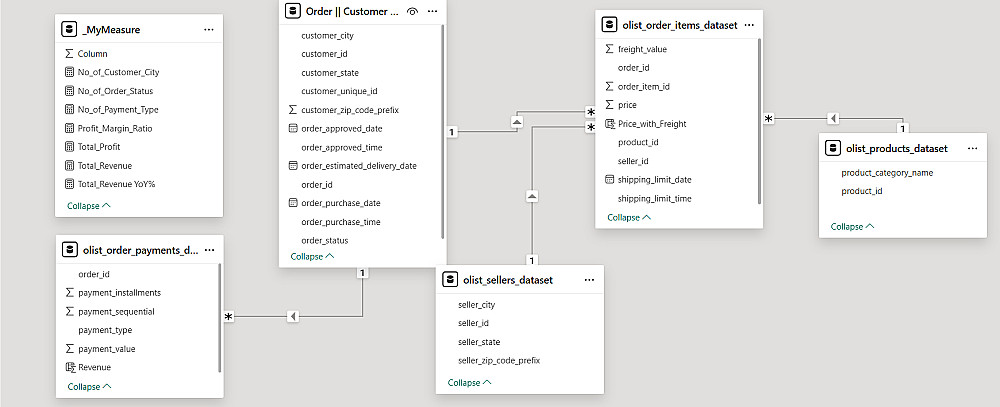1000x407 pixels.
Task: Collapse the olist_products_dataset table
Action: coord(852,226)
